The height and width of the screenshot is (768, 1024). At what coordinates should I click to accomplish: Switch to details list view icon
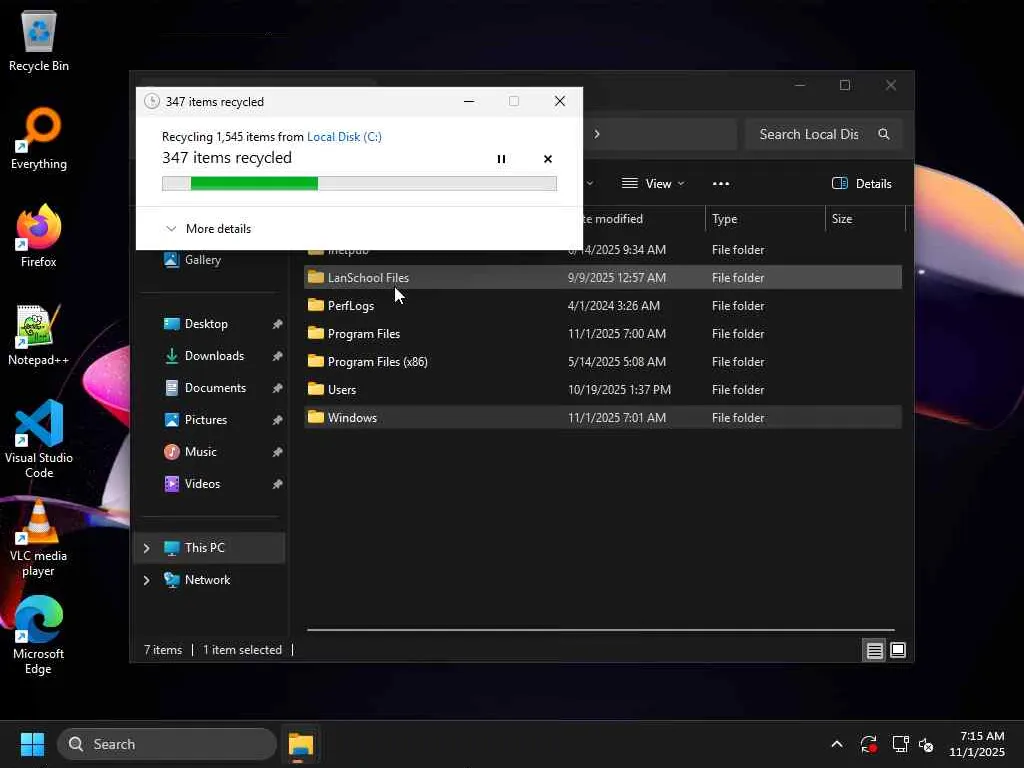[x=874, y=650]
